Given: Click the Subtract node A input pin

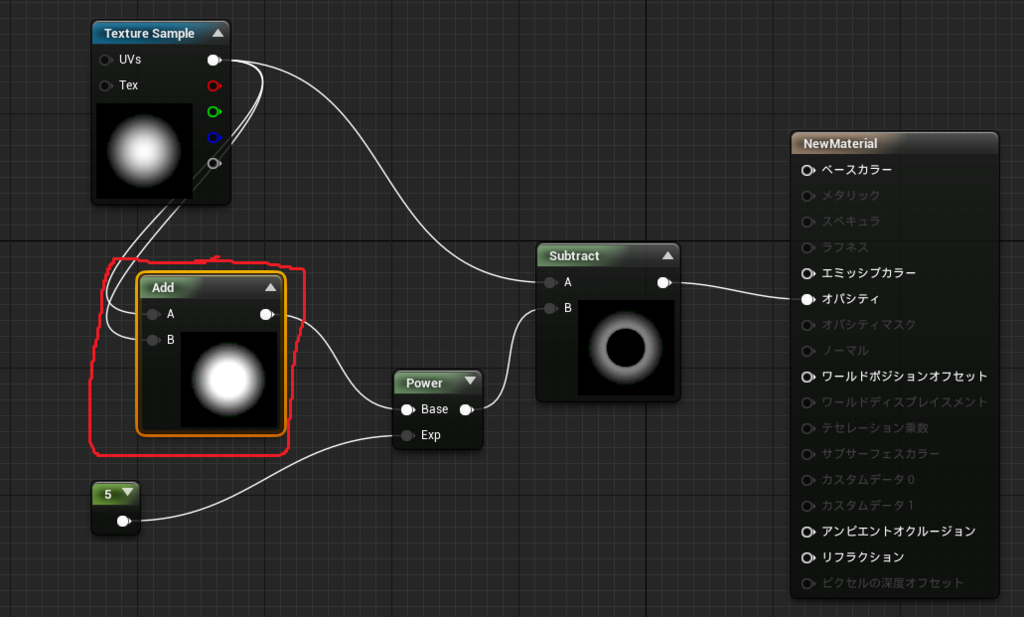Looking at the screenshot, I should pos(551,282).
